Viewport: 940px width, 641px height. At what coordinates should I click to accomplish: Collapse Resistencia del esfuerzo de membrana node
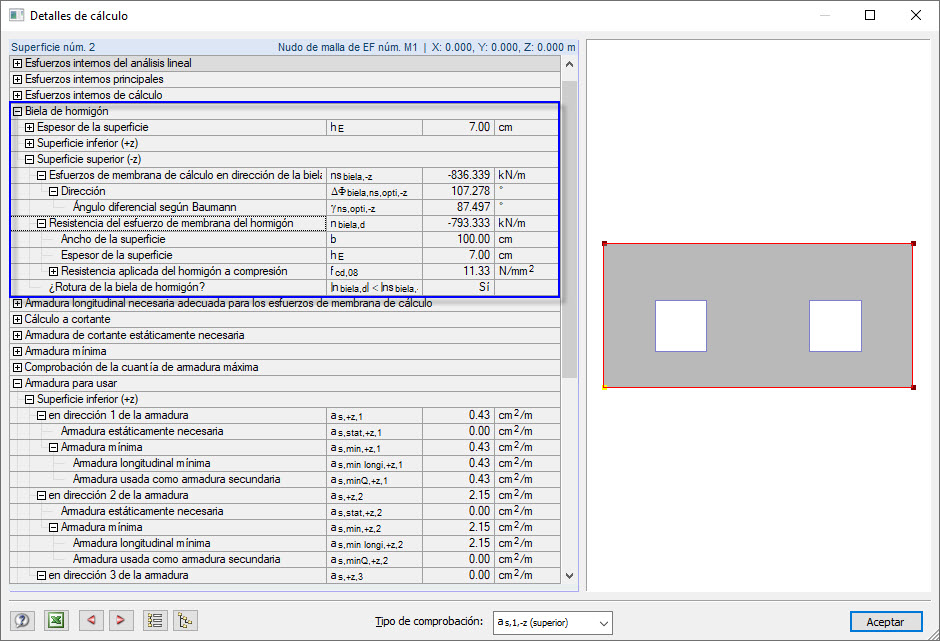tap(41, 223)
